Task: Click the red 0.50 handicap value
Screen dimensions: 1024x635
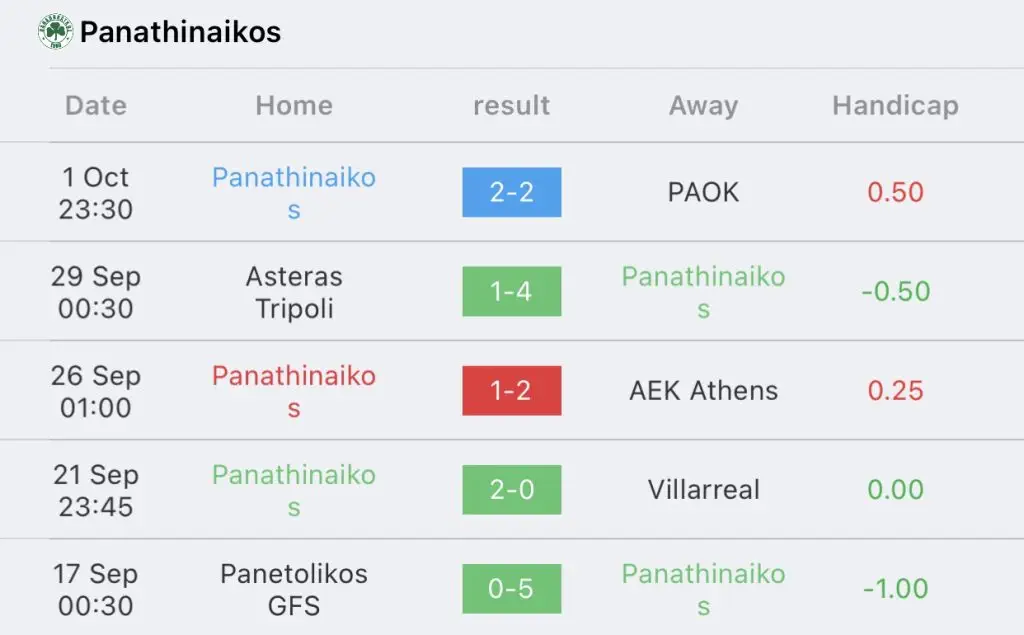Action: [895, 192]
